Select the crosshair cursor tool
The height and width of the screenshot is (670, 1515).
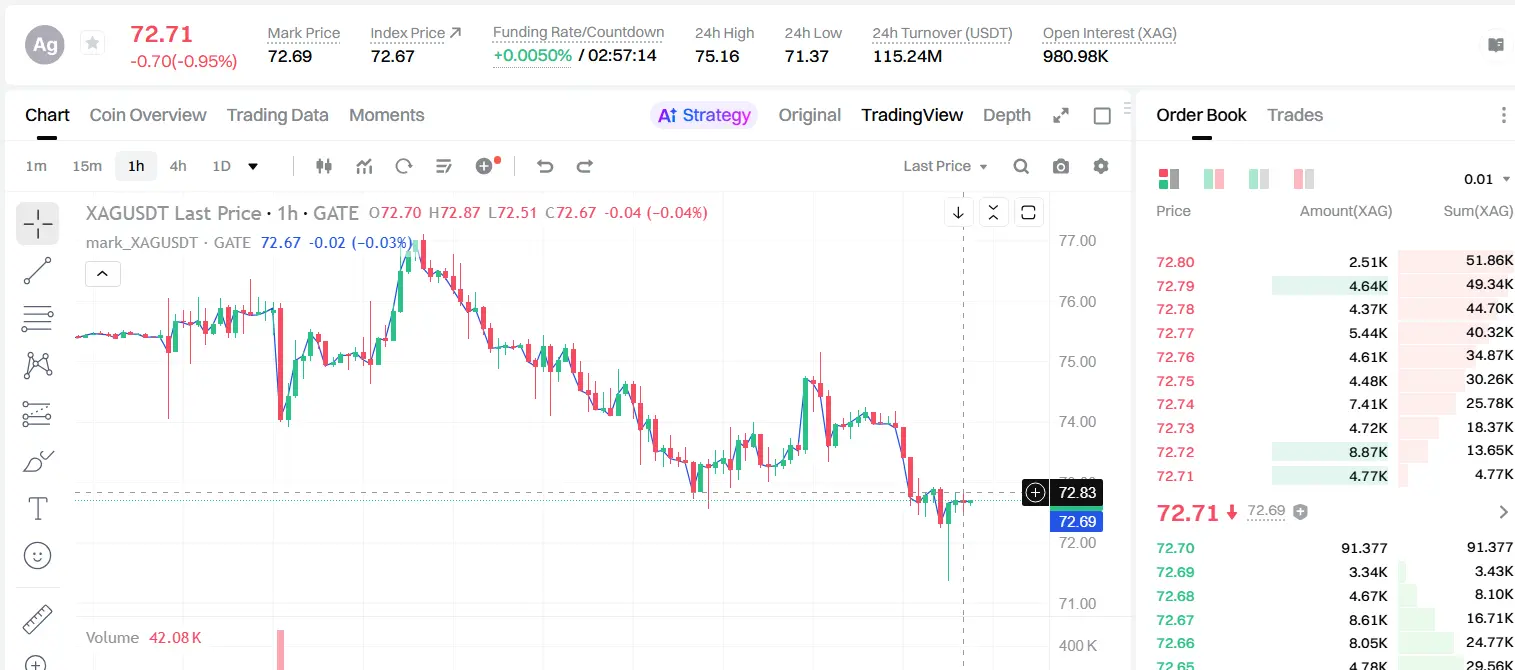coord(37,224)
